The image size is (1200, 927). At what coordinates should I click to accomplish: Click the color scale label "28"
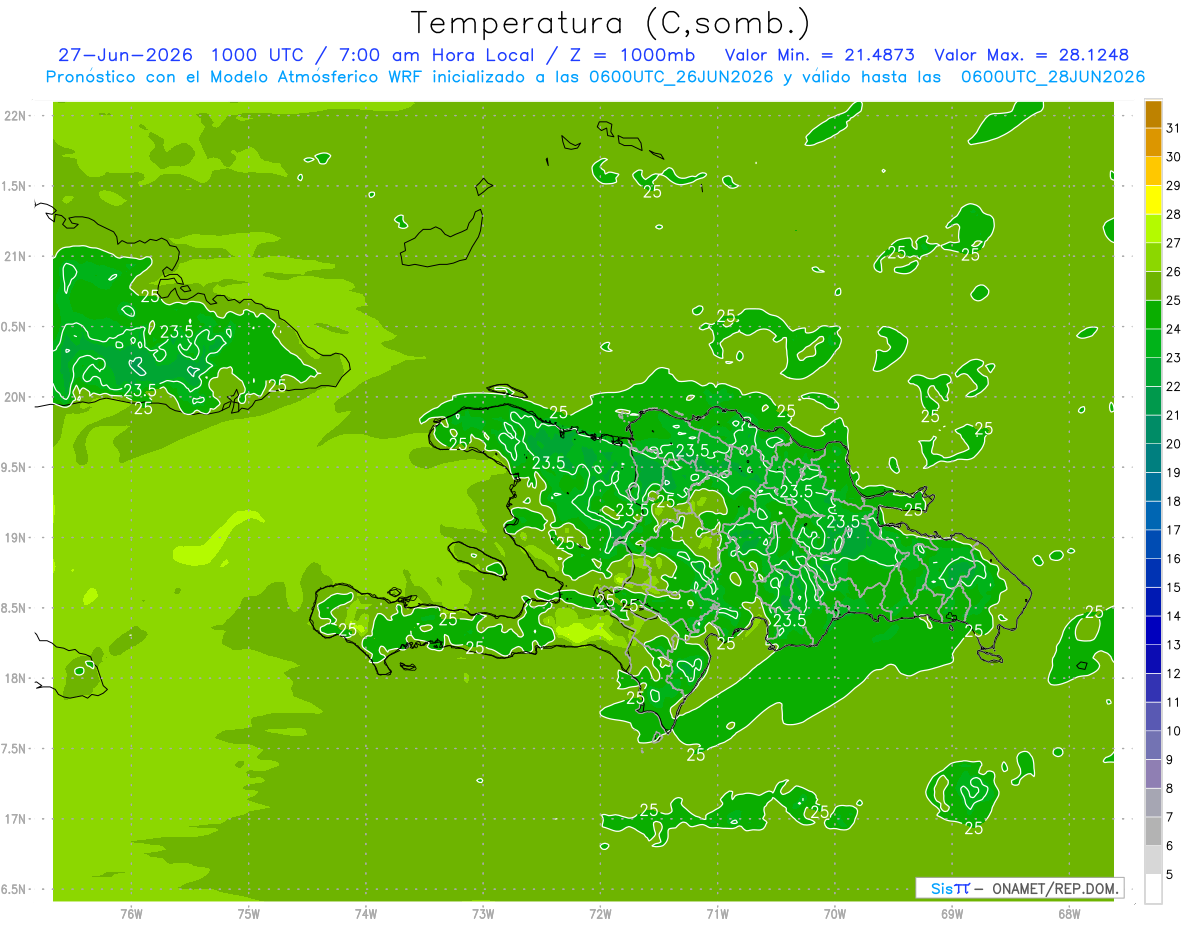click(x=1174, y=214)
